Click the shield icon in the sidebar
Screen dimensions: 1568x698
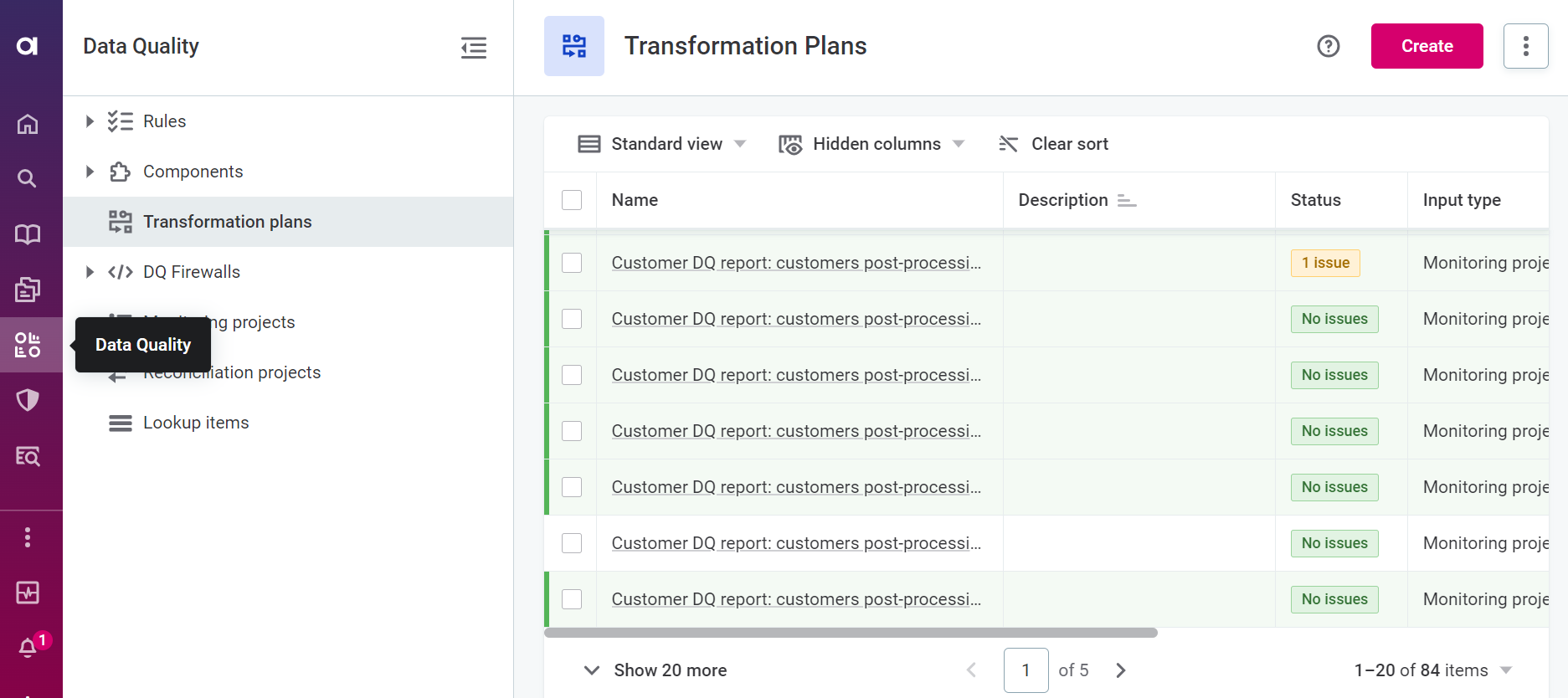28,400
